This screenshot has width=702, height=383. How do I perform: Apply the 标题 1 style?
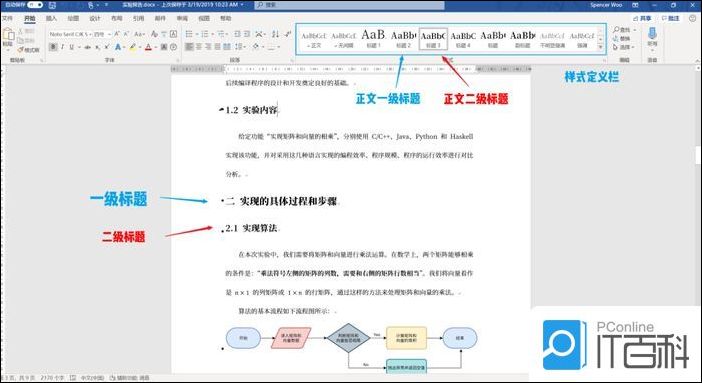pyautogui.click(x=374, y=39)
